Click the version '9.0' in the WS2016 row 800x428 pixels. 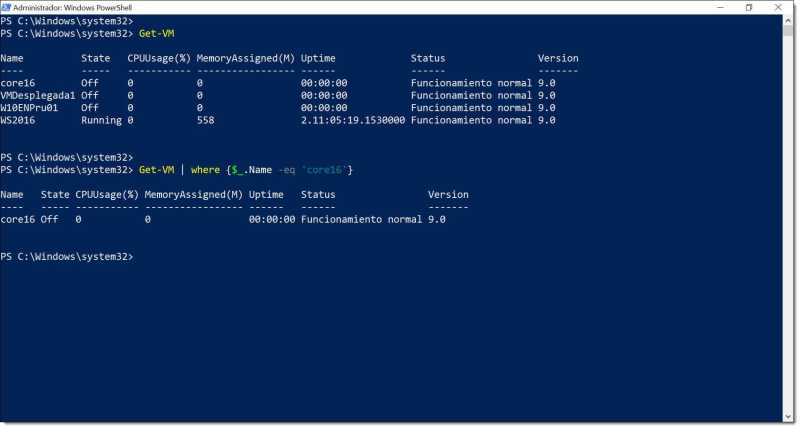point(546,120)
